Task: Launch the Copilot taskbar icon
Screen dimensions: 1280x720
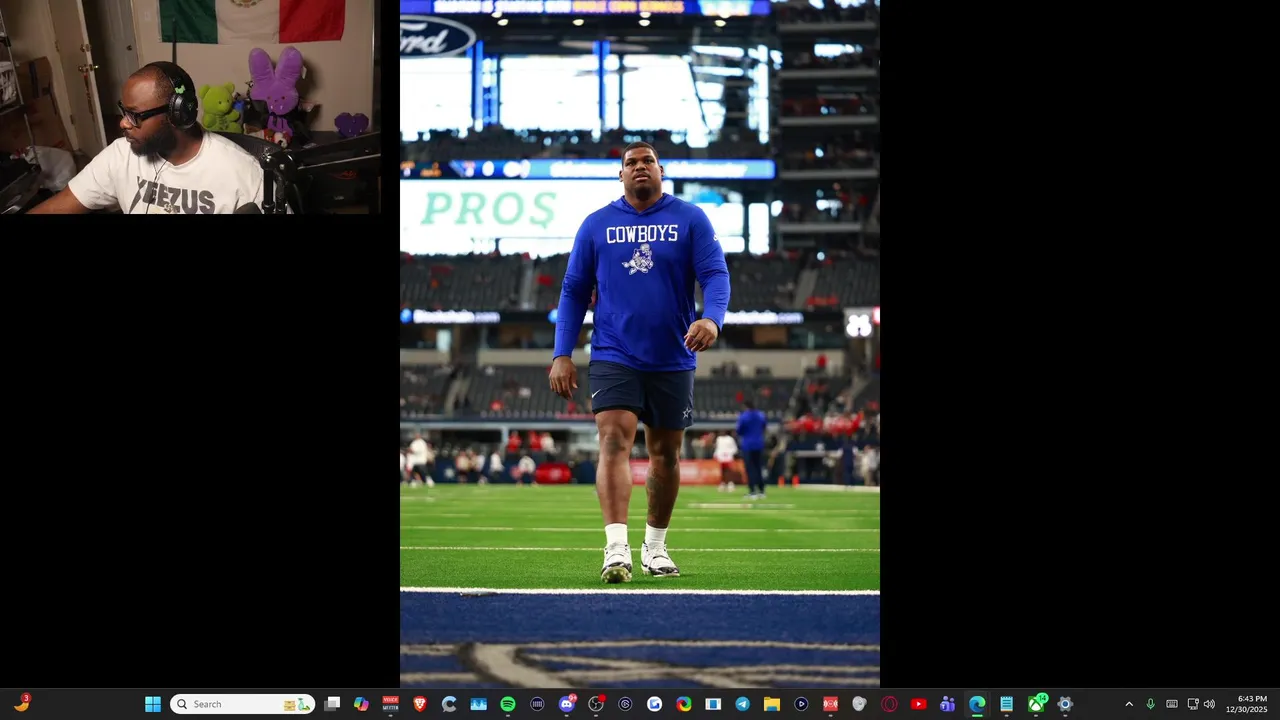Action: pyautogui.click(x=361, y=704)
